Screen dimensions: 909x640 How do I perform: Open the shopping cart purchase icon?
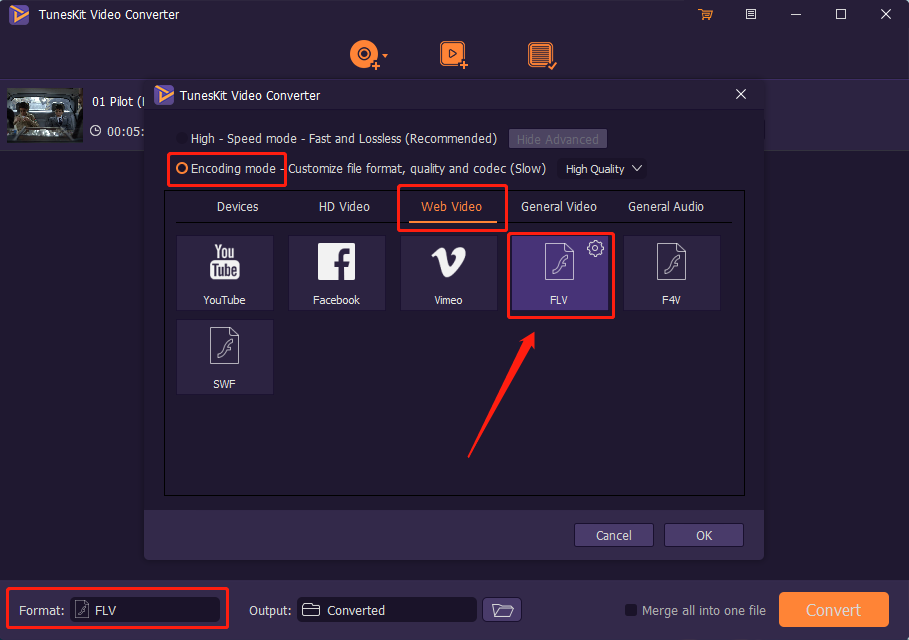coord(706,14)
